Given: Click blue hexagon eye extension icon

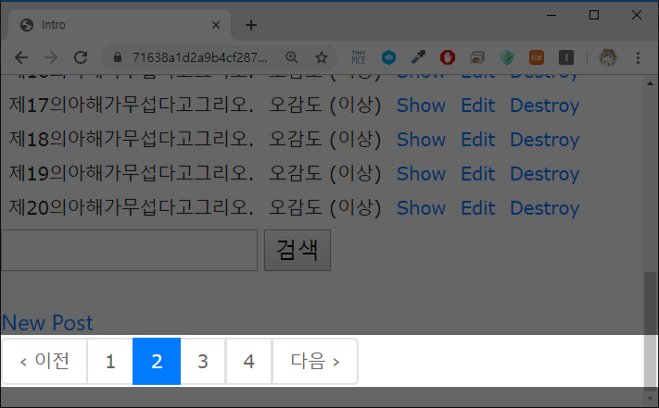Looking at the screenshot, I should [x=389, y=58].
